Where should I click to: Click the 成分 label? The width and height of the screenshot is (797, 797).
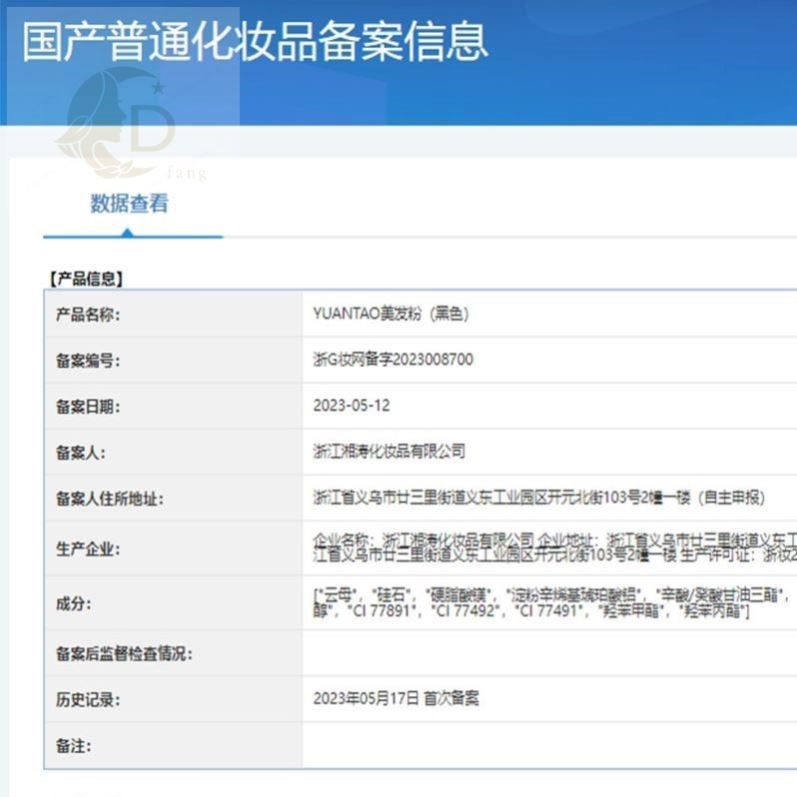tap(74, 604)
